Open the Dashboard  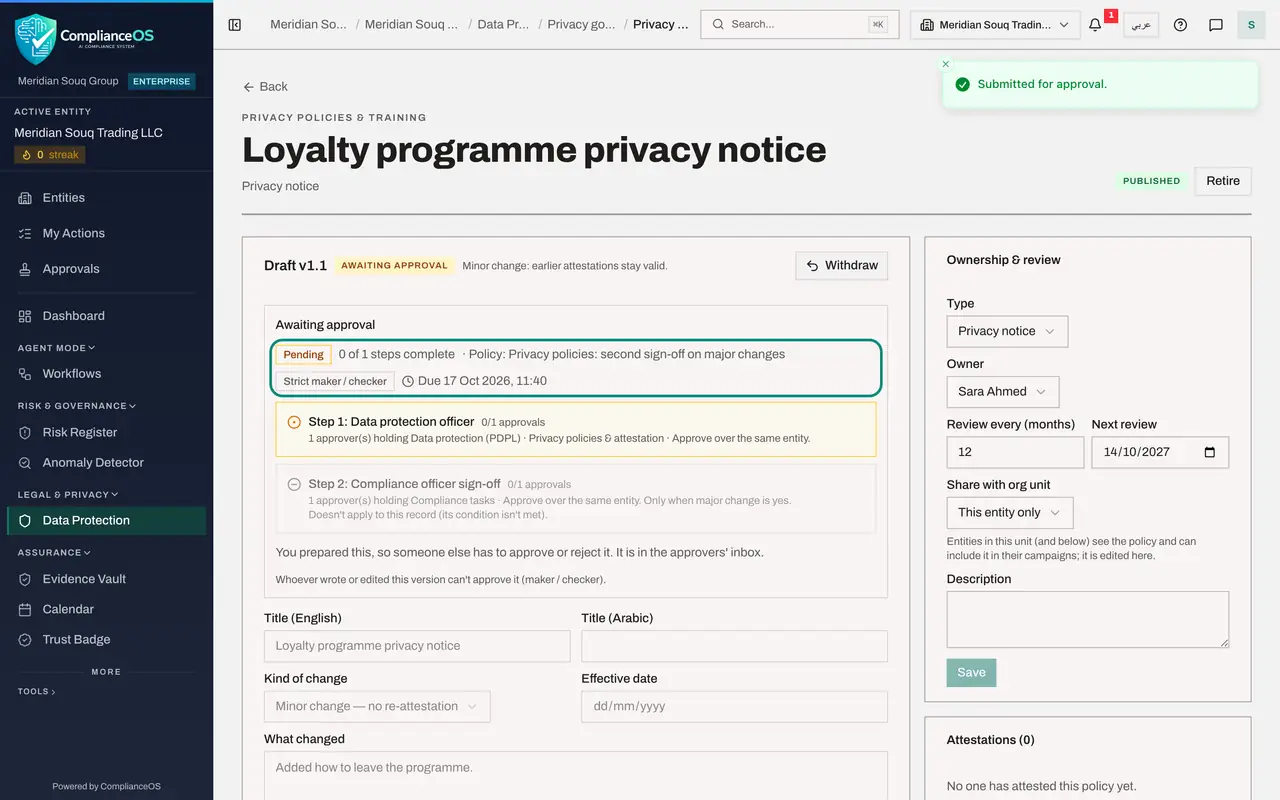pos(106,316)
